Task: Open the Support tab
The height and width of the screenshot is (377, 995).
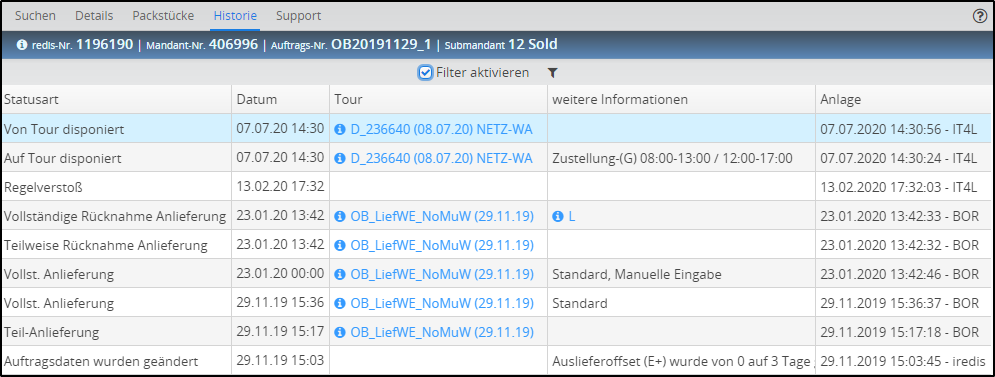Action: pyautogui.click(x=298, y=16)
